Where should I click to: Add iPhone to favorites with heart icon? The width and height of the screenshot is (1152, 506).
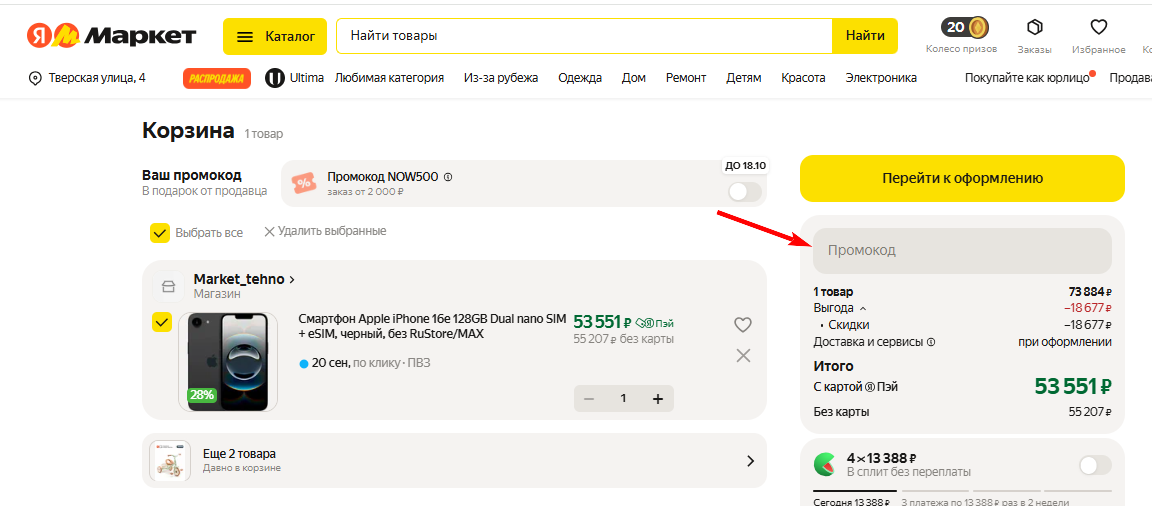[742, 324]
